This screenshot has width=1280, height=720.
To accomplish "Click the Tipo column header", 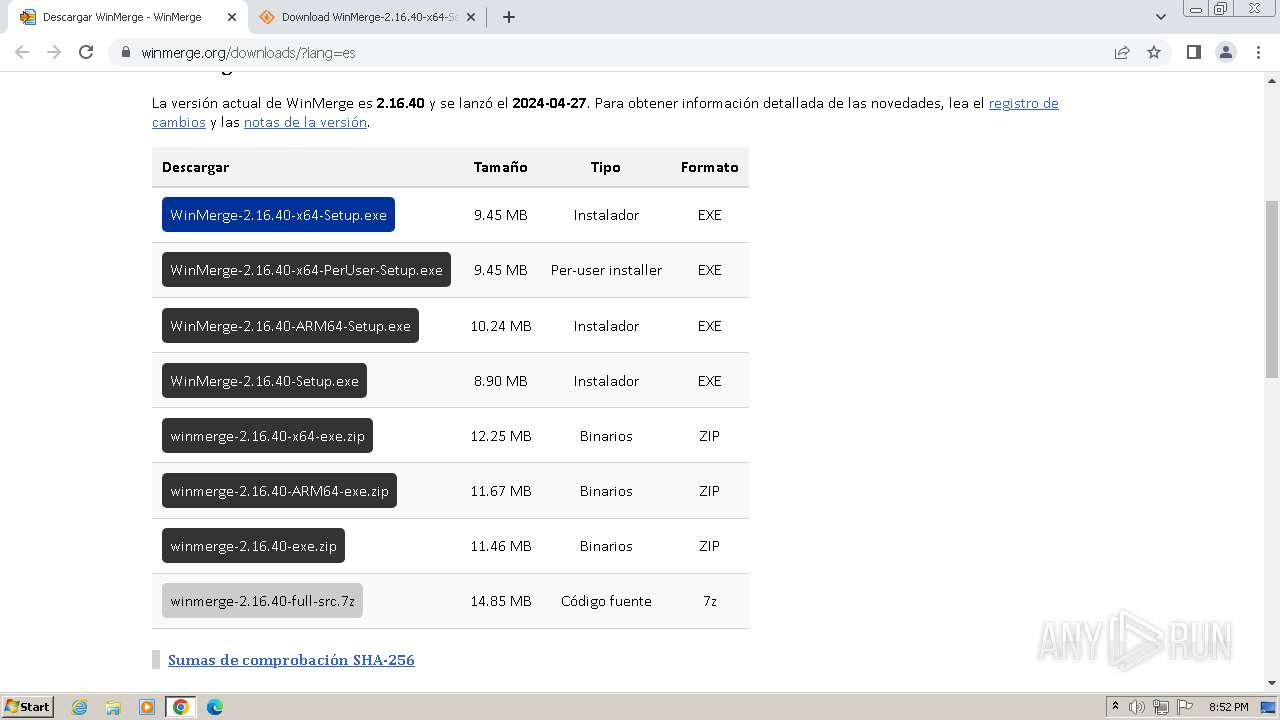I will (x=605, y=167).
